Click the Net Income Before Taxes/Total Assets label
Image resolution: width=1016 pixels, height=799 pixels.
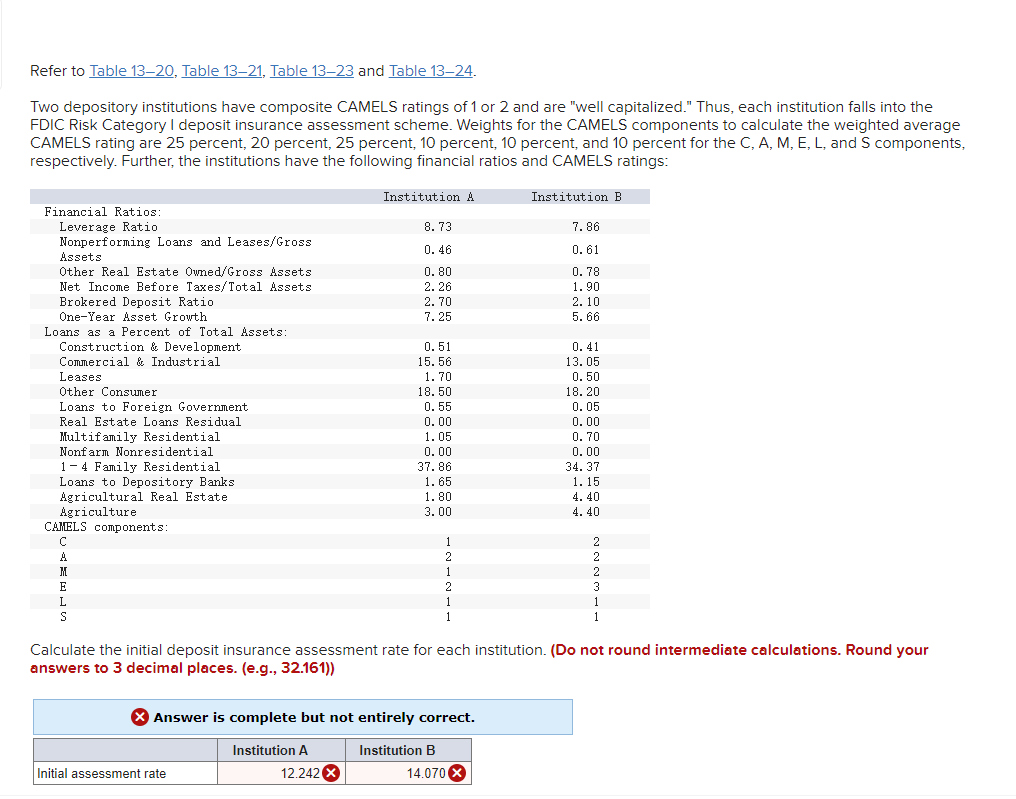pos(185,287)
